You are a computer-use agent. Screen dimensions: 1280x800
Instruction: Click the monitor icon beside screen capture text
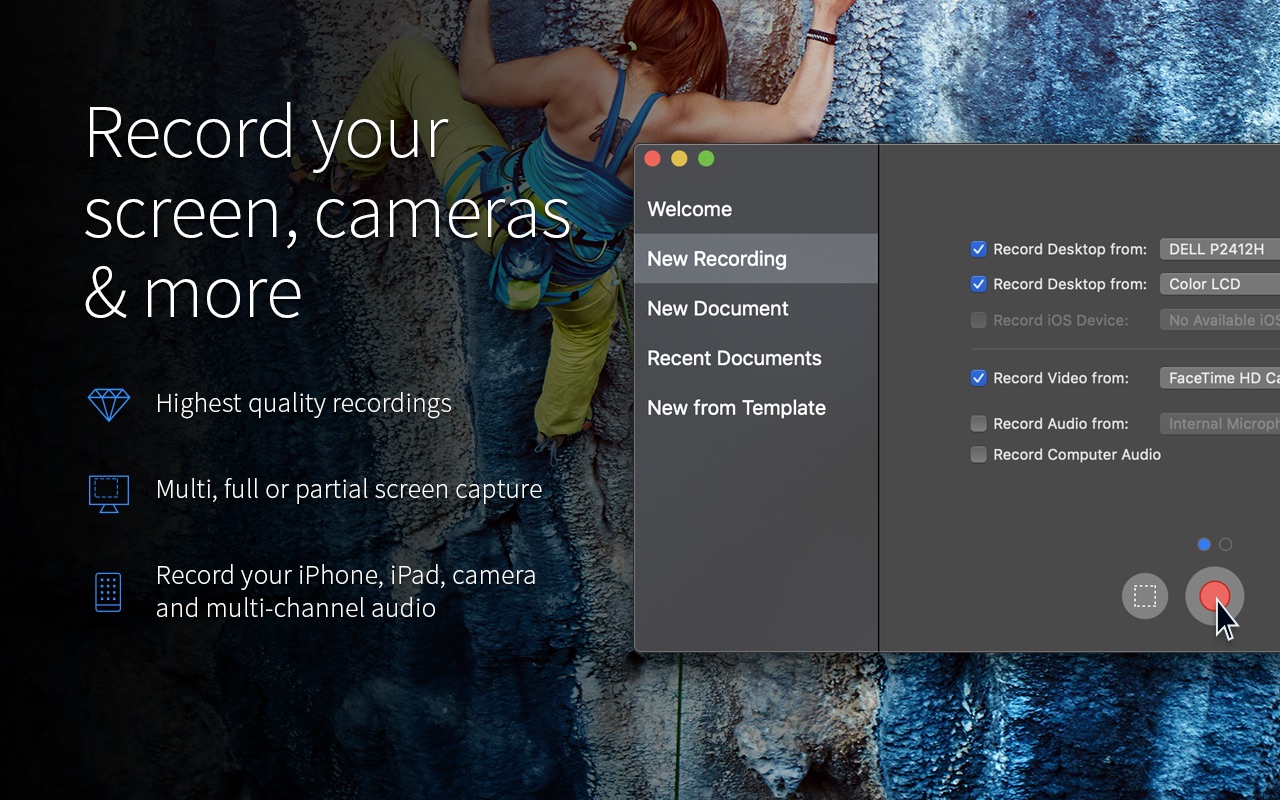[108, 491]
